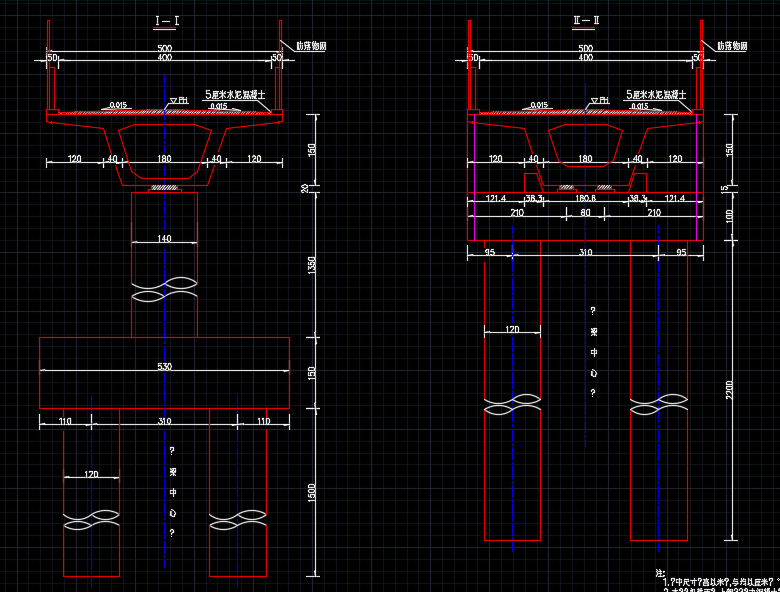
Task: Select vertical 梁中心 text in section II—II
Action: click(x=593, y=352)
